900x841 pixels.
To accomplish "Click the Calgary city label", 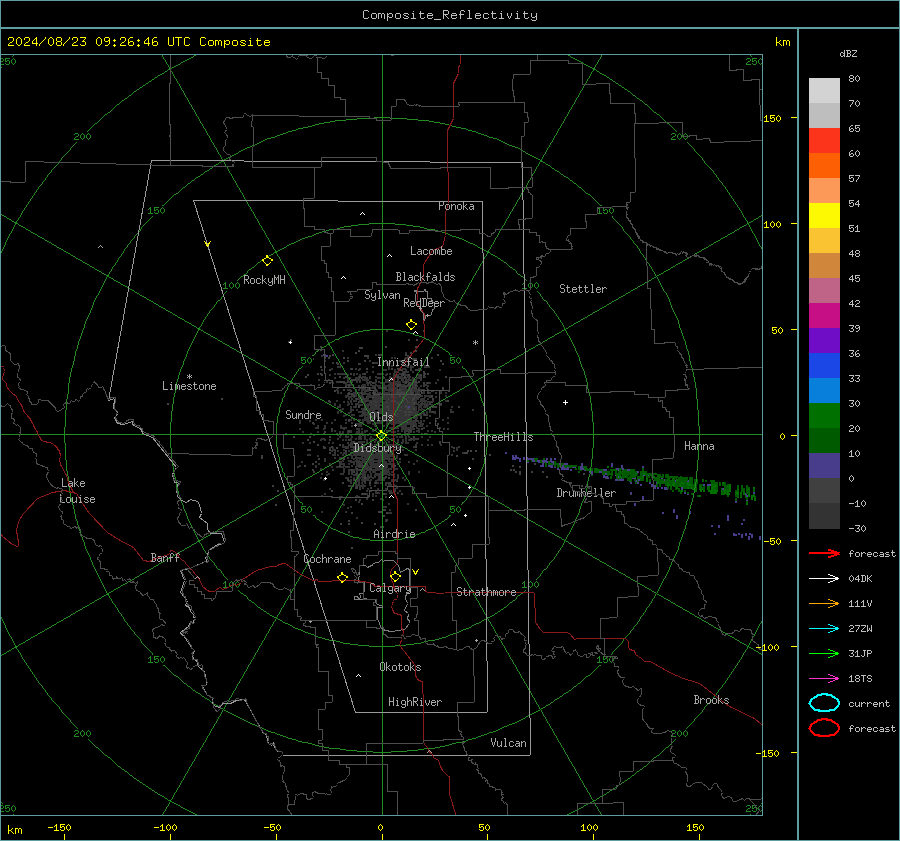I will coord(390,588).
